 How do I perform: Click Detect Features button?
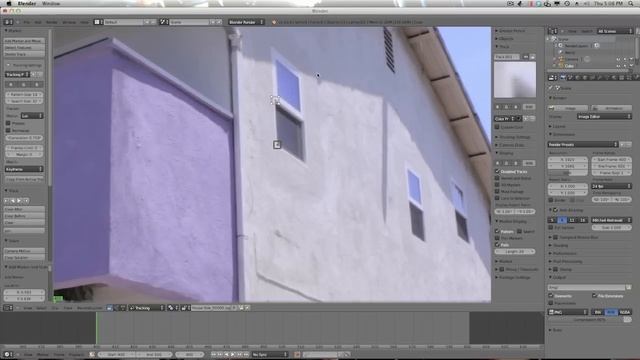pos(24,47)
